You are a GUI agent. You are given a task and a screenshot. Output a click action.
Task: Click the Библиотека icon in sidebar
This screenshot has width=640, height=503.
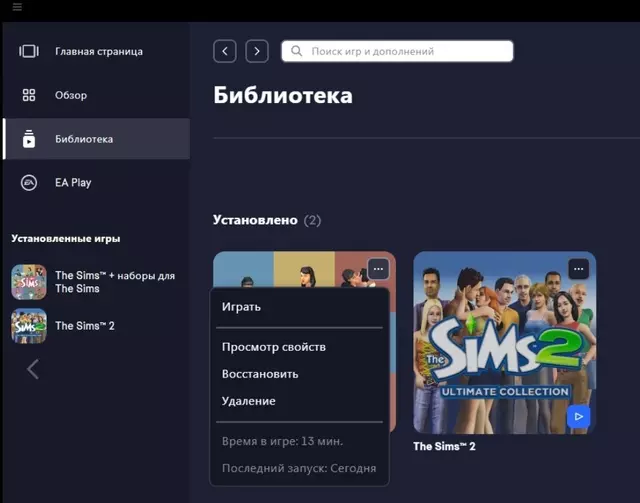click(x=29, y=139)
